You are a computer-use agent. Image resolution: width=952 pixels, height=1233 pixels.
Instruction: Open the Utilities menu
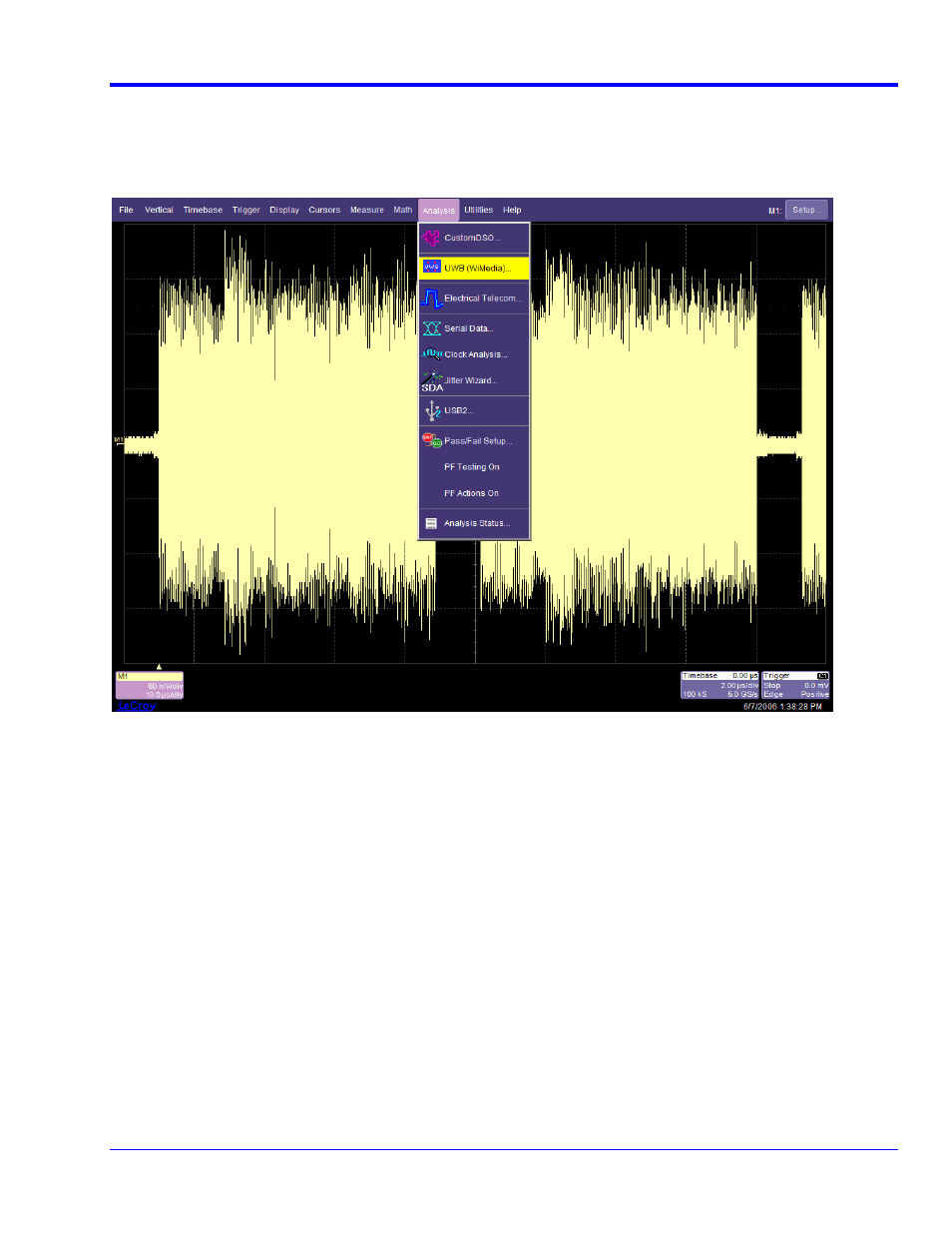click(478, 211)
